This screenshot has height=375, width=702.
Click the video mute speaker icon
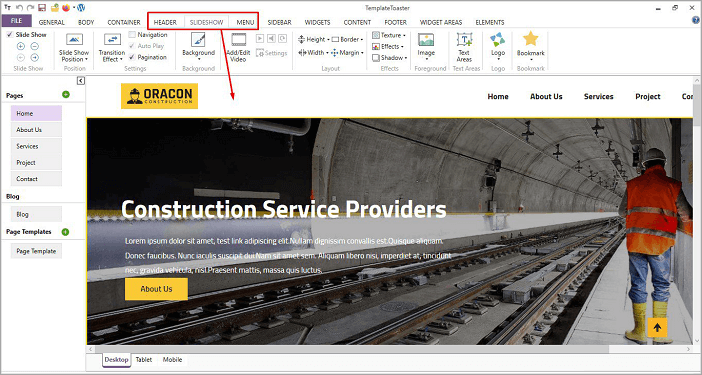tap(271, 39)
